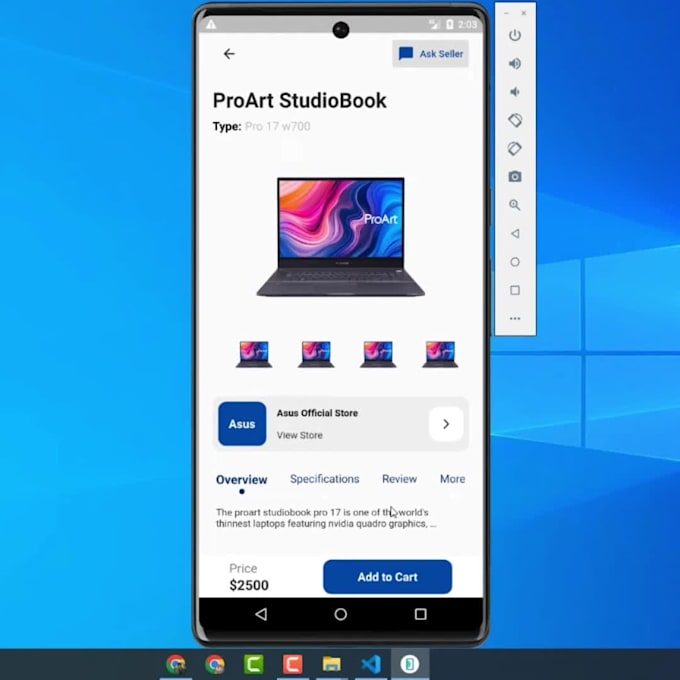Minimize the emulator toolbar window
The width and height of the screenshot is (680, 680).
506,13
